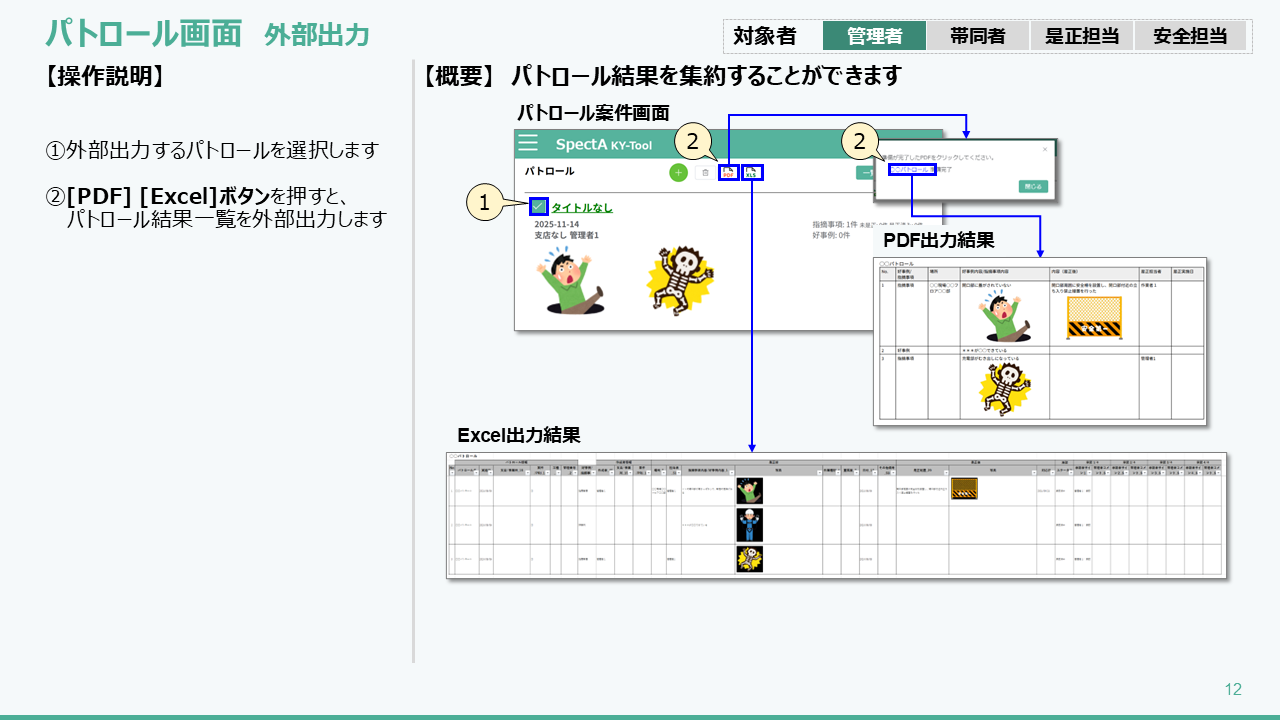Click the helmeted worker photo in the Excel result
The image size is (1280, 720).
(x=749, y=524)
